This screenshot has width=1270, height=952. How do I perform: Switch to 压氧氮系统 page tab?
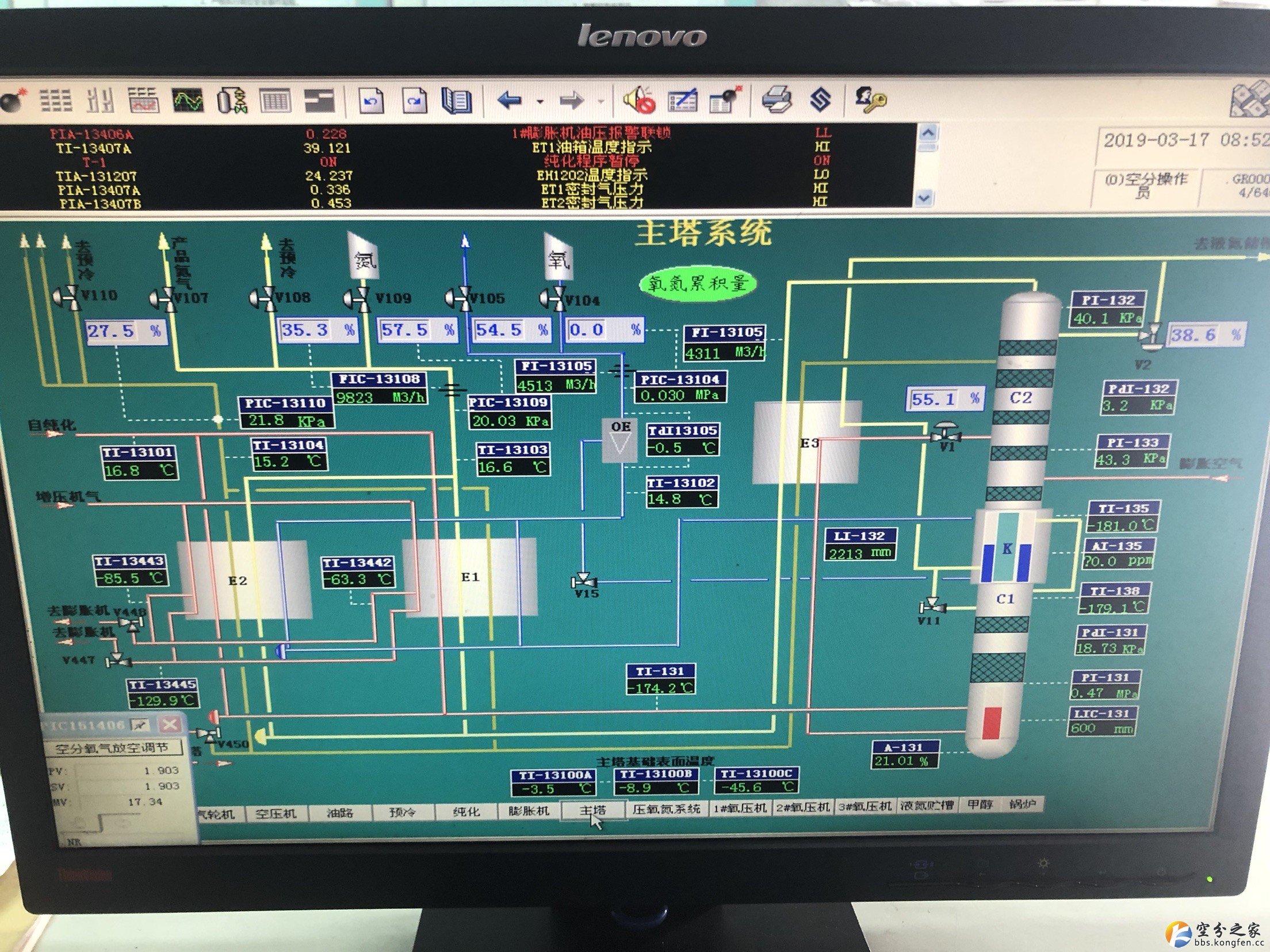666,809
